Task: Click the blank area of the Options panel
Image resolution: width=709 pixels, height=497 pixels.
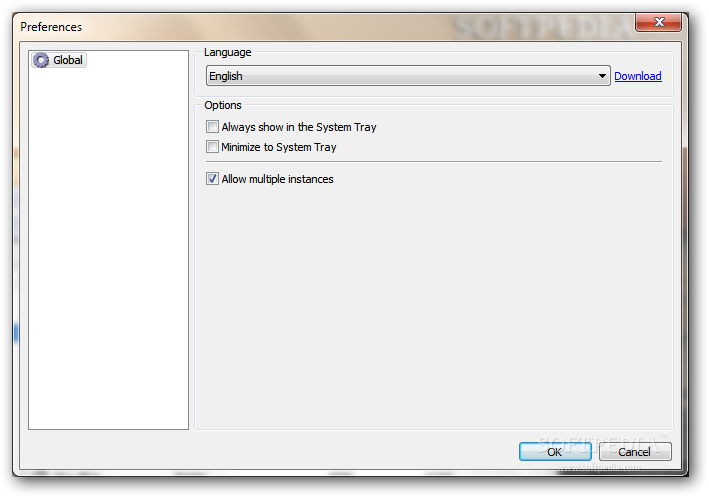Action: (x=434, y=308)
